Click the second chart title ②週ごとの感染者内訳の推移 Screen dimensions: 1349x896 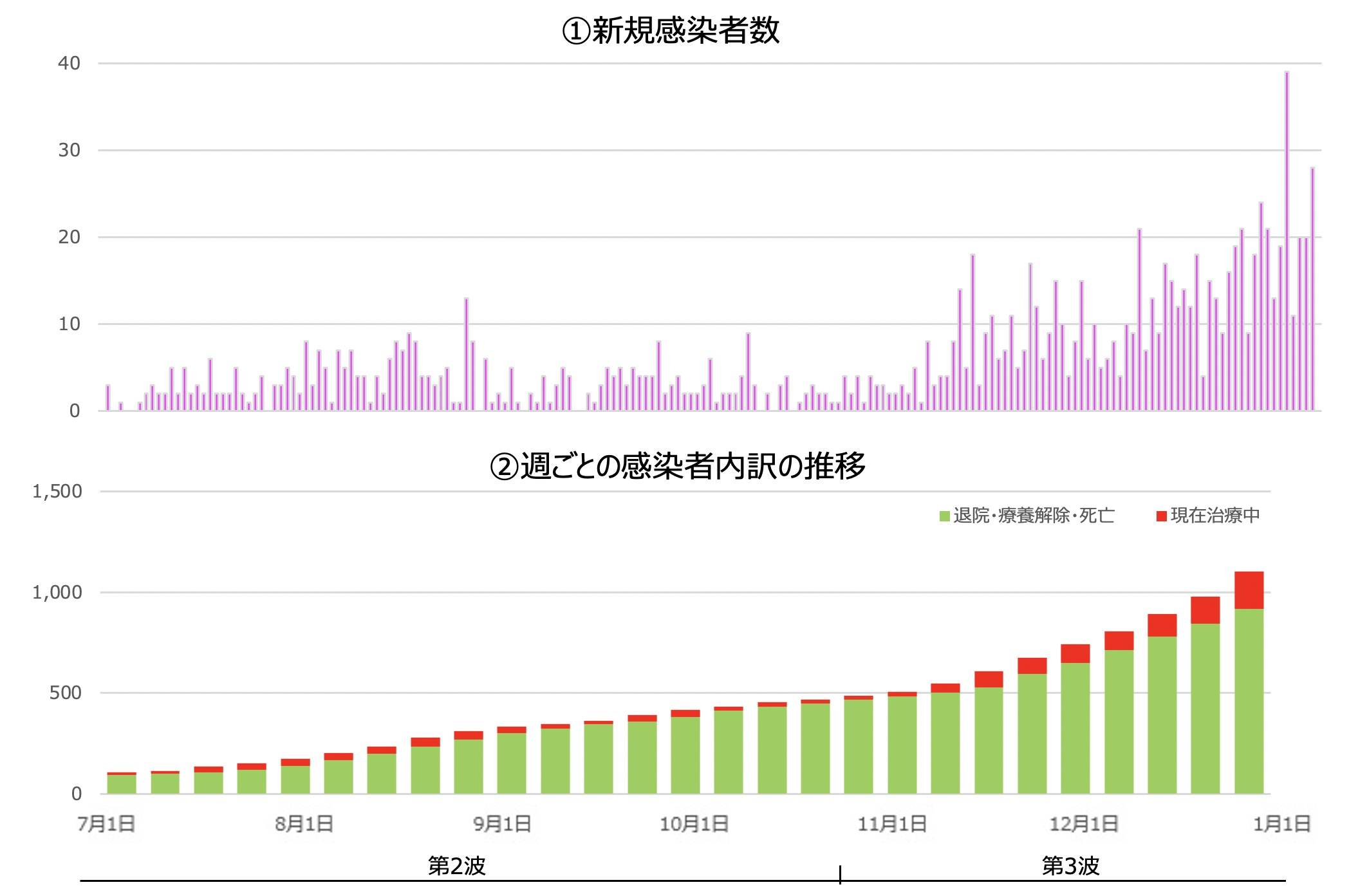point(678,466)
